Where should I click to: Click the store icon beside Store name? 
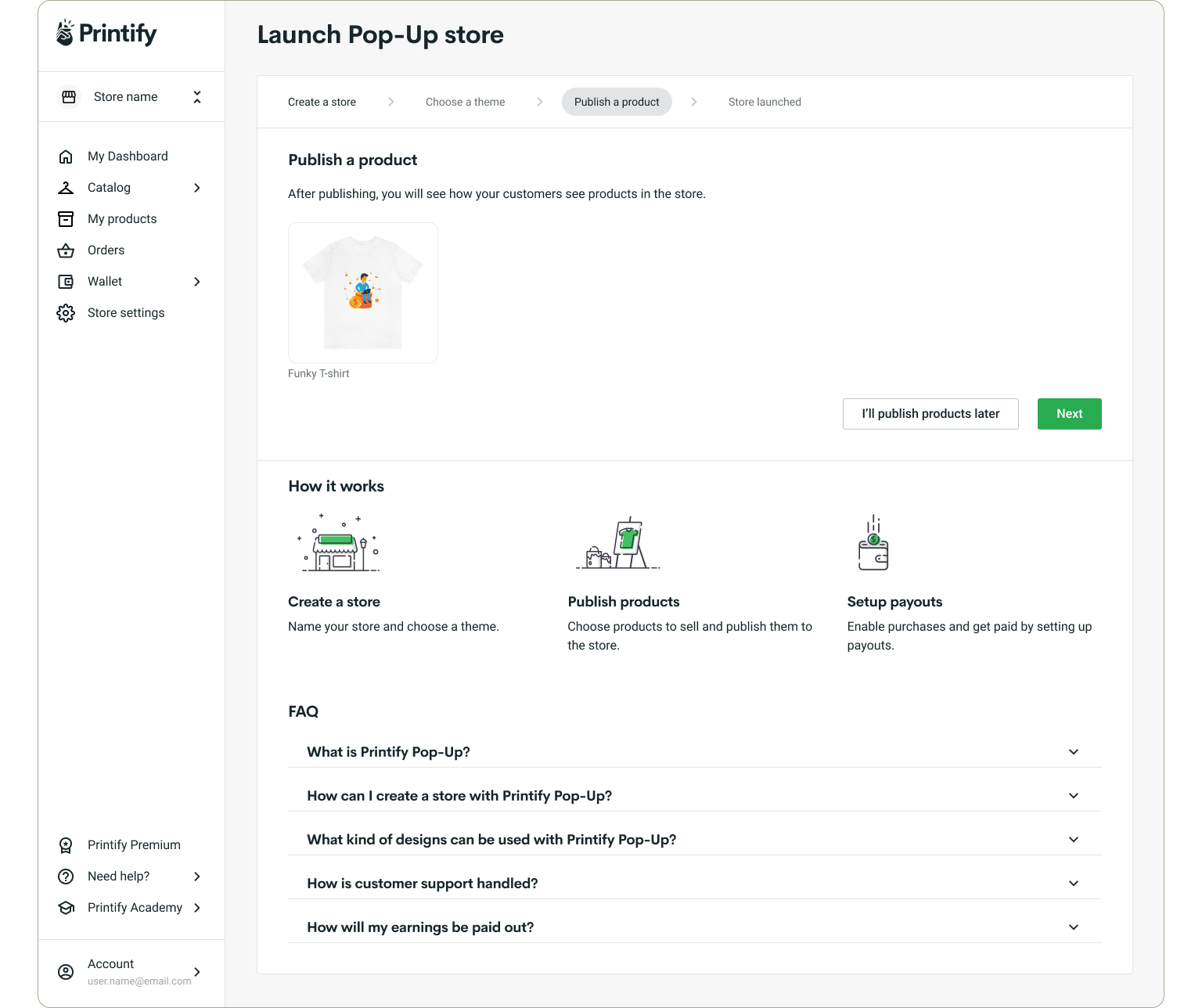[x=69, y=96]
